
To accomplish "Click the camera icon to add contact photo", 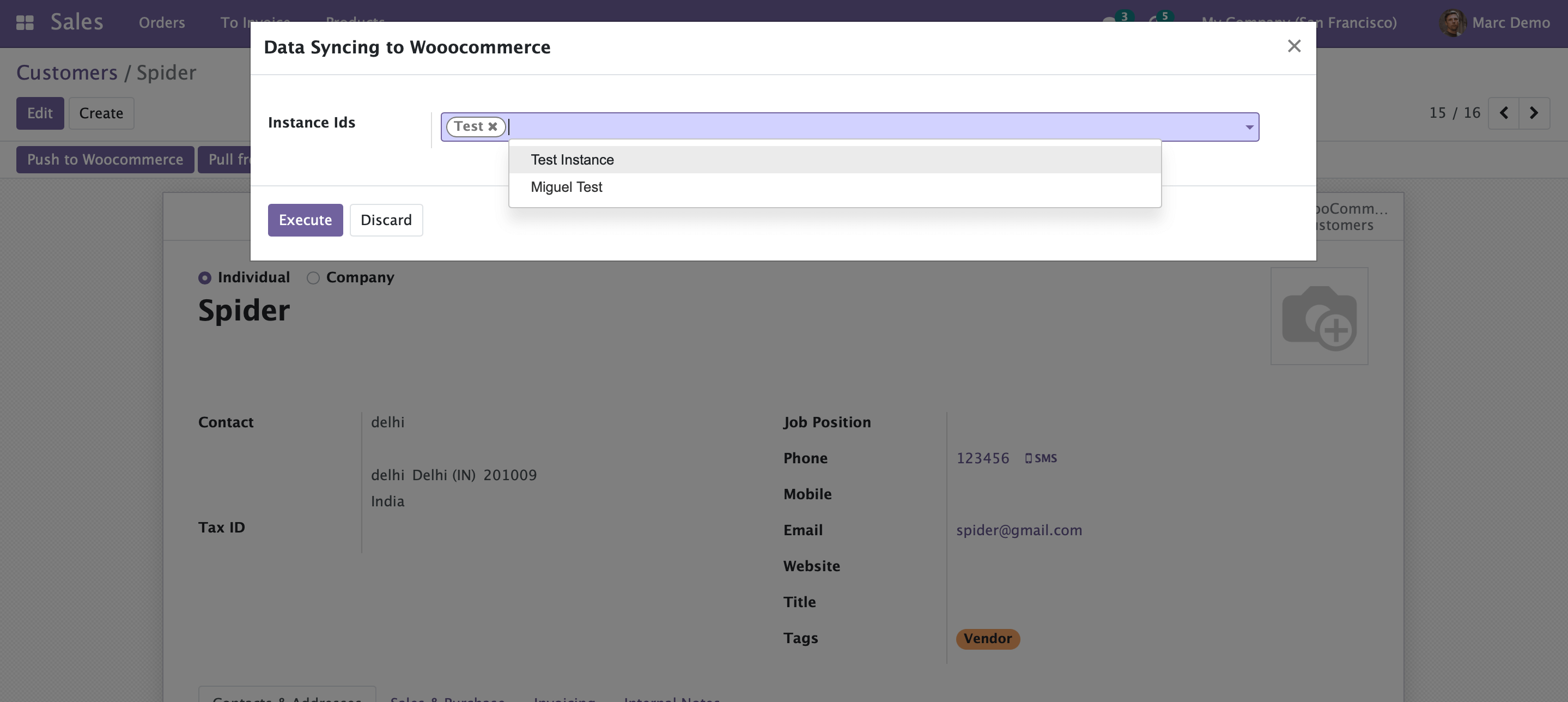I will click(x=1320, y=316).
